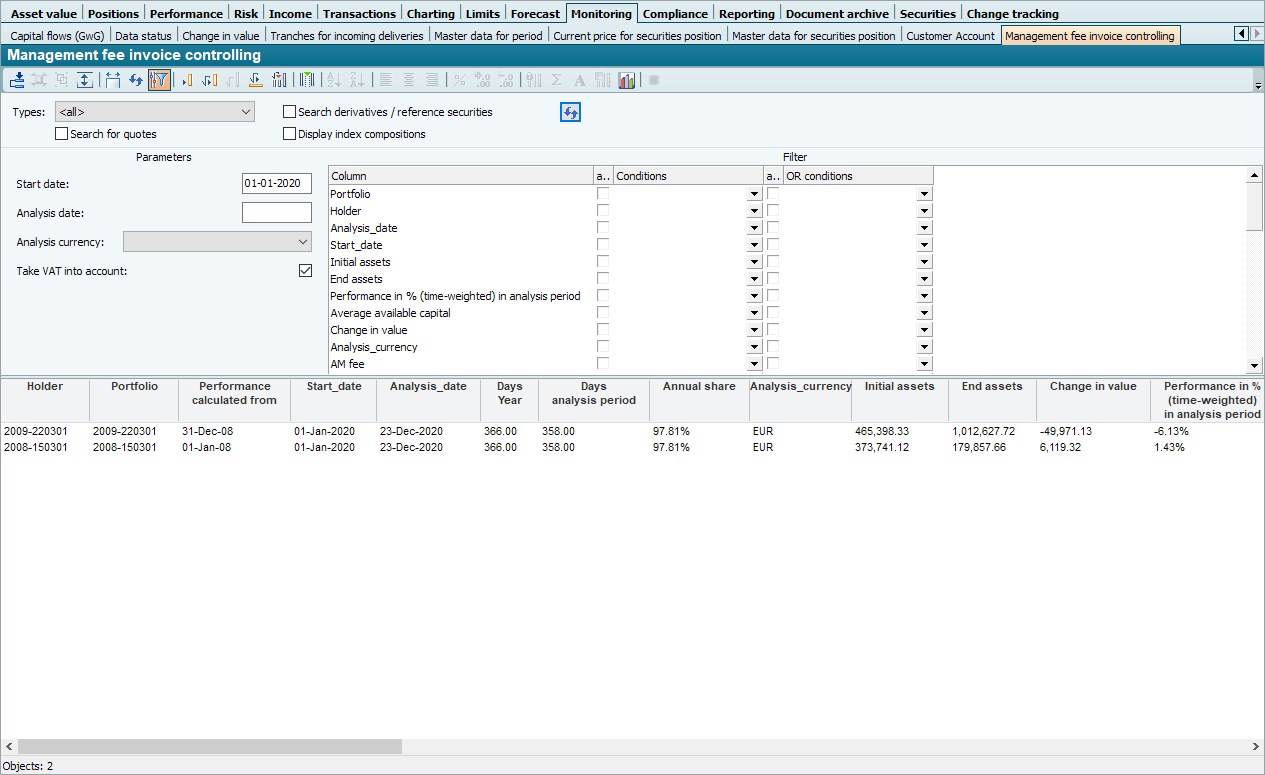Uncheck Take VAT into account checkbox
Screen dimensions: 1265x775
point(306,271)
